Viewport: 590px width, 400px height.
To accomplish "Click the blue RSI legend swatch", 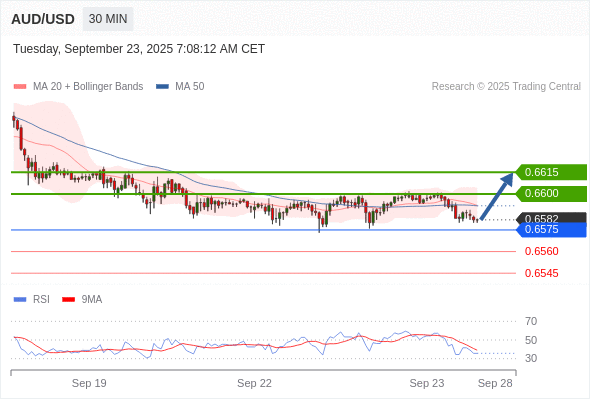I will point(20,300).
